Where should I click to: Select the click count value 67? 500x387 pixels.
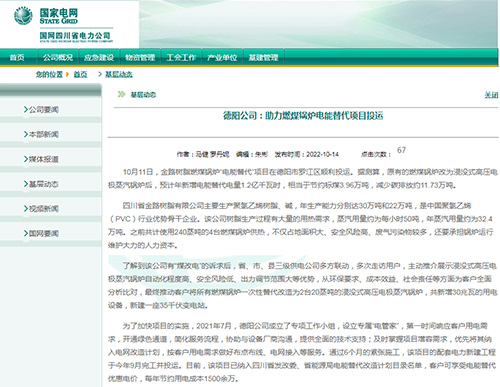tap(401, 150)
